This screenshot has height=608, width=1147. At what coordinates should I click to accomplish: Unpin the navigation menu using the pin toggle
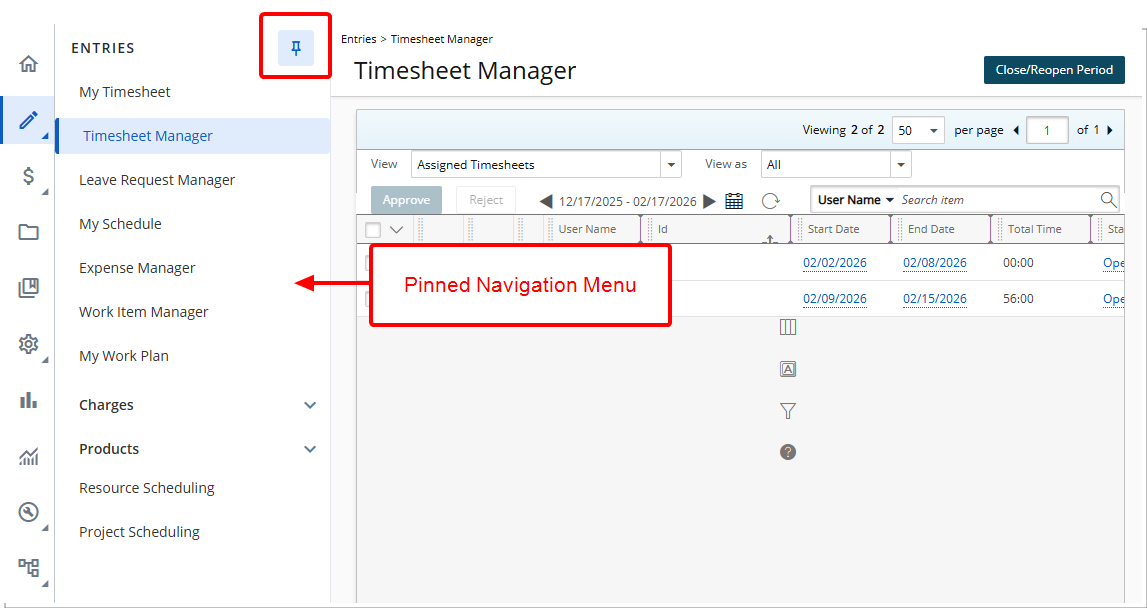pyautogui.click(x=295, y=45)
